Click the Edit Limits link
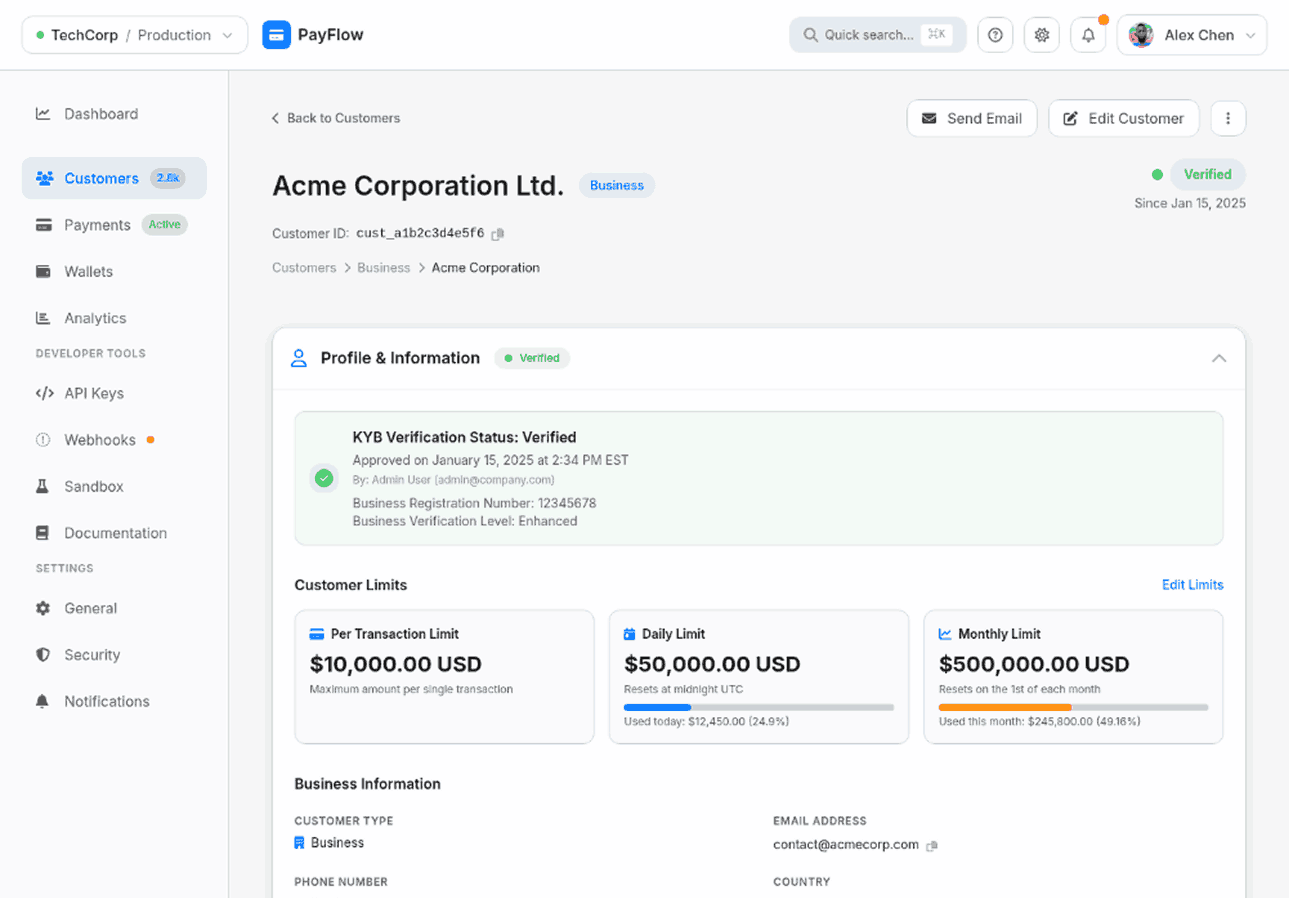The image size is (1290, 899). 1192,585
